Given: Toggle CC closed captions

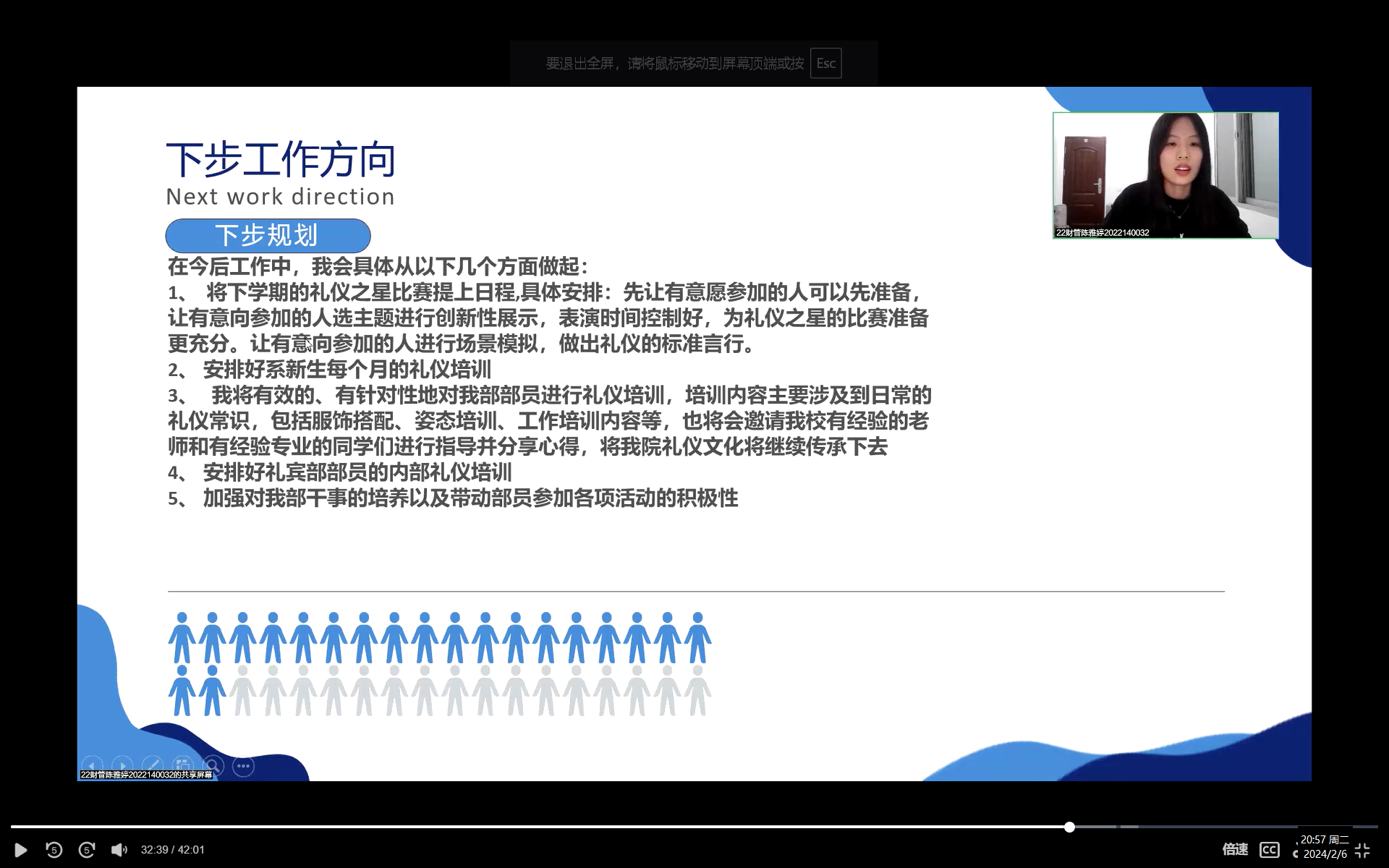Looking at the screenshot, I should (1269, 850).
